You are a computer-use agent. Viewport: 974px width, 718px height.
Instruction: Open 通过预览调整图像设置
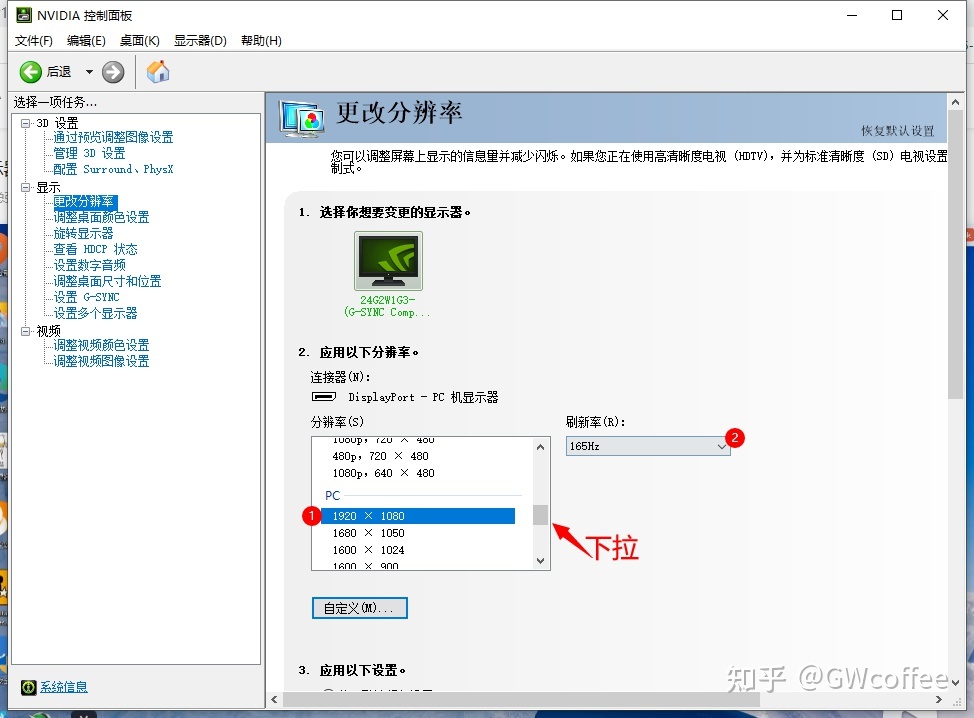pyautogui.click(x=113, y=137)
